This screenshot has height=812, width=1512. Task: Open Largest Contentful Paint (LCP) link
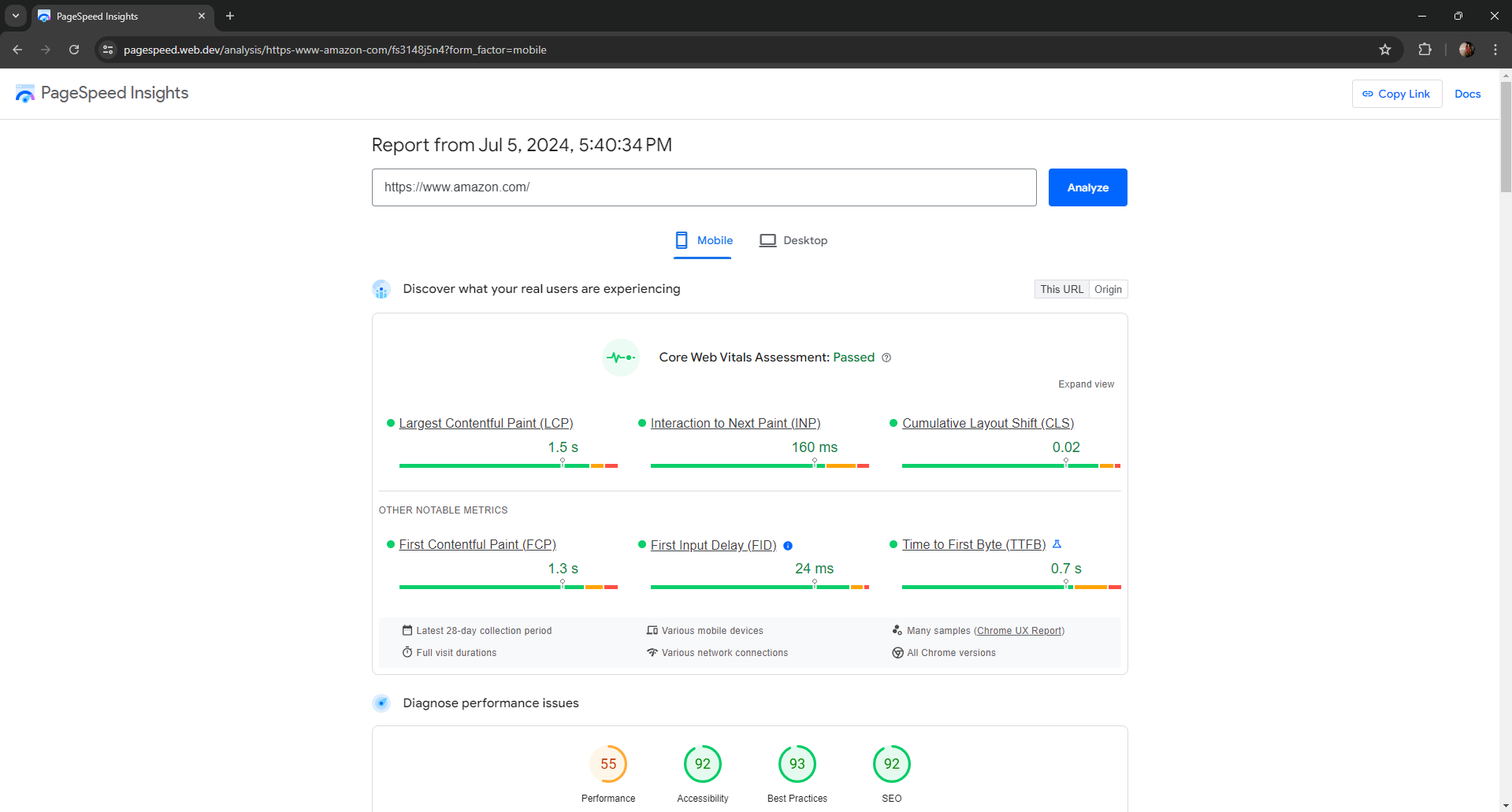485,423
